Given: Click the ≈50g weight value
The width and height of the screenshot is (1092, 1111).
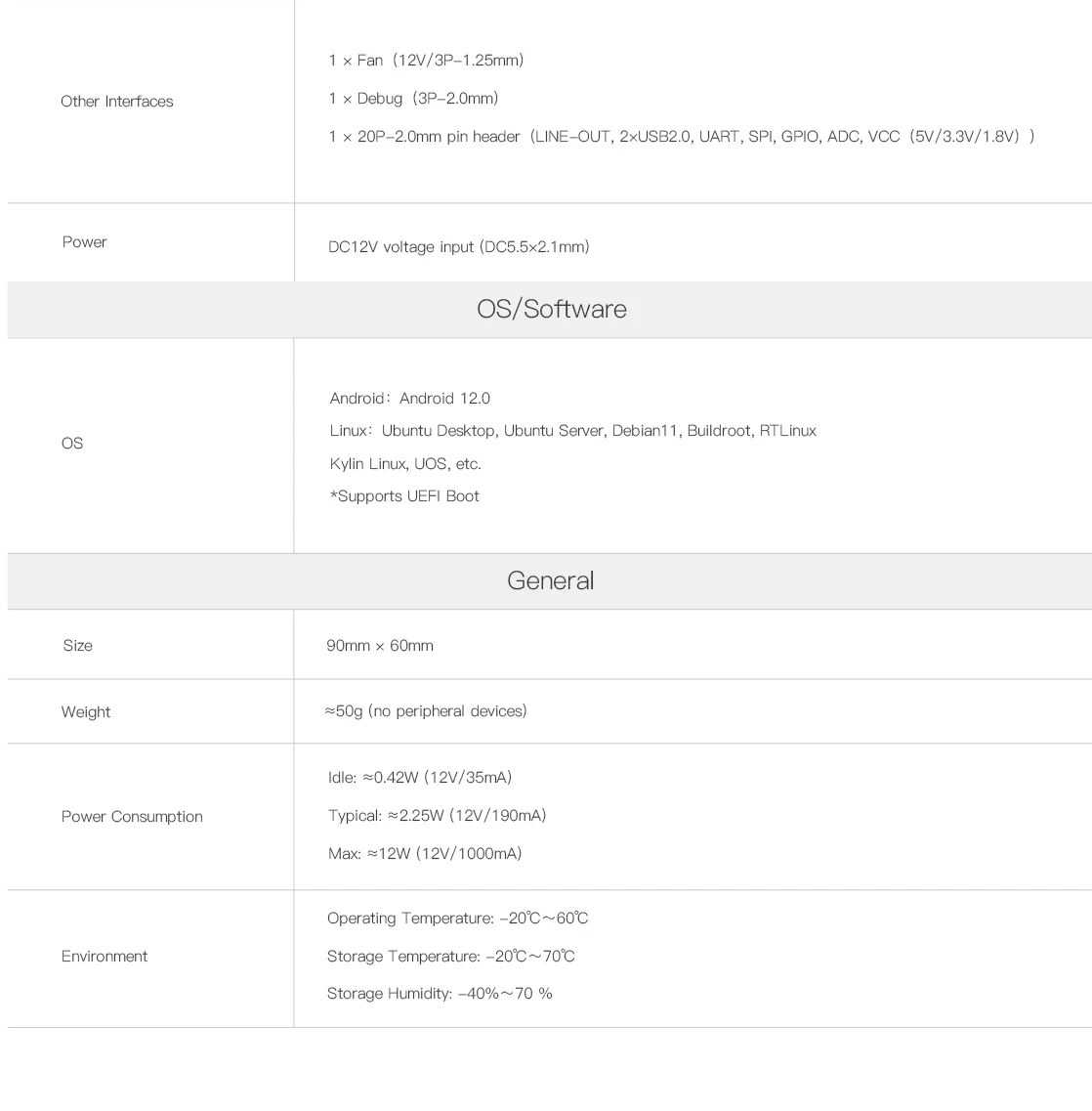Looking at the screenshot, I should (x=426, y=711).
